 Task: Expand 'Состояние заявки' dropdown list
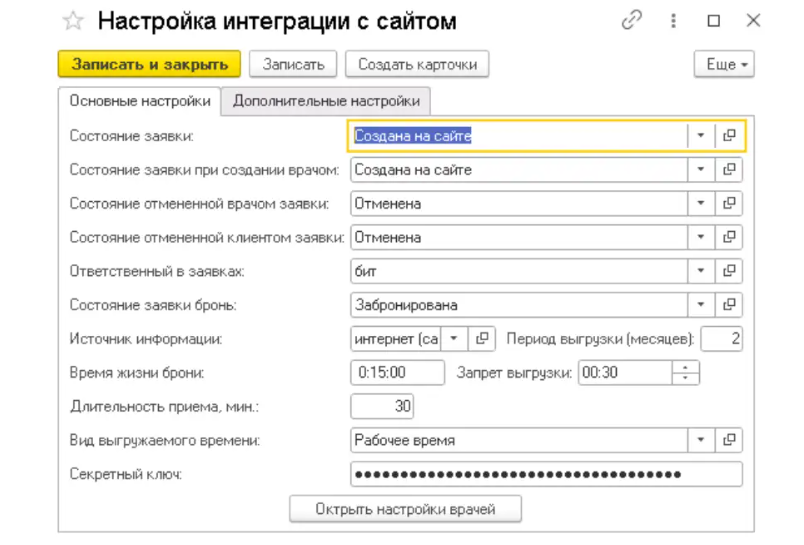pos(701,136)
